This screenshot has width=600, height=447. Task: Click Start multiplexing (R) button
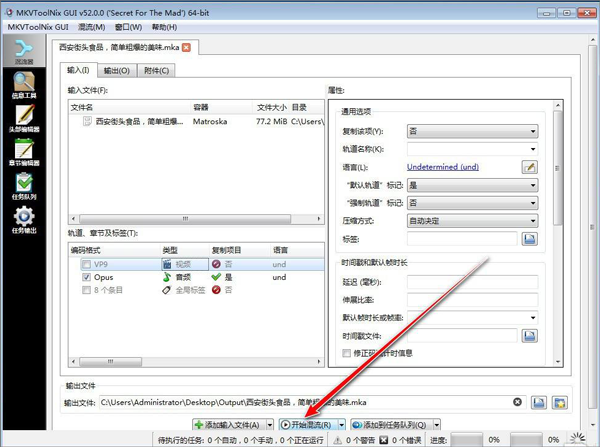(x=308, y=425)
